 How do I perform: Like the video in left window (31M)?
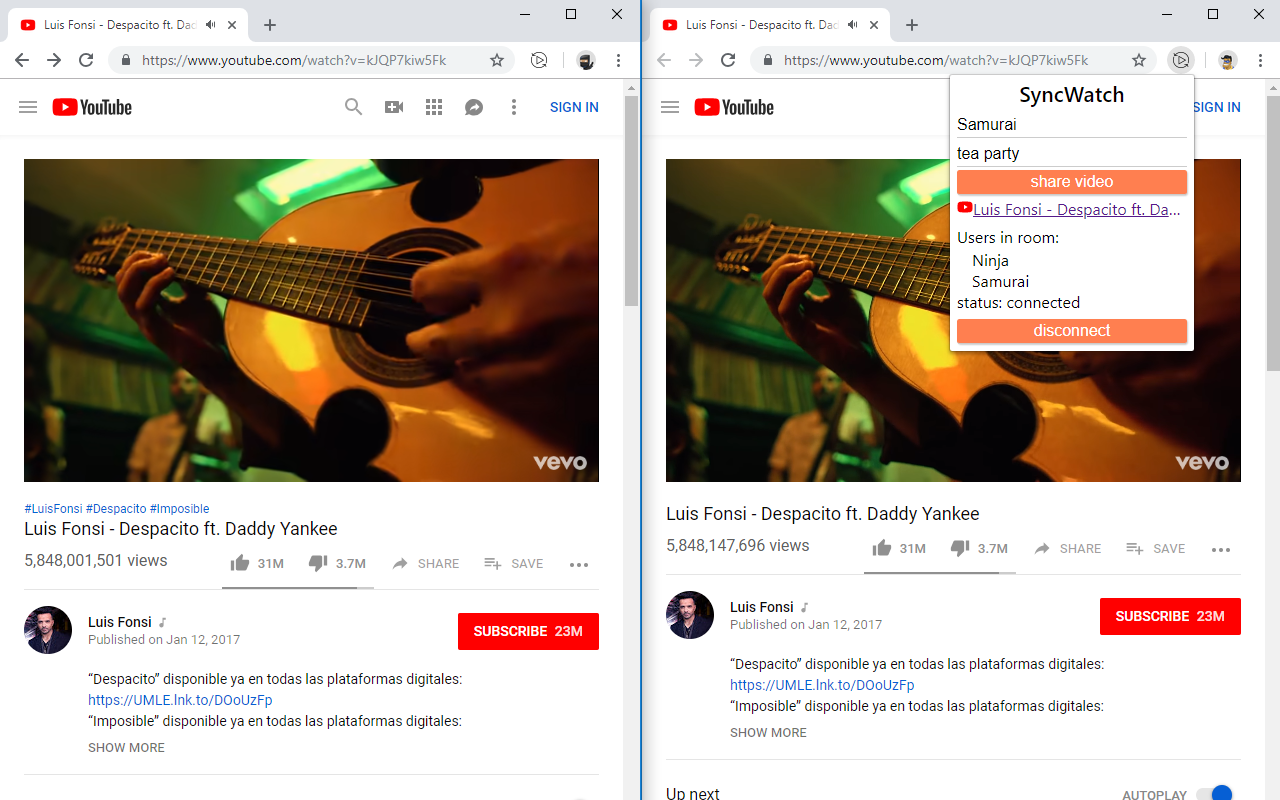tap(257, 563)
